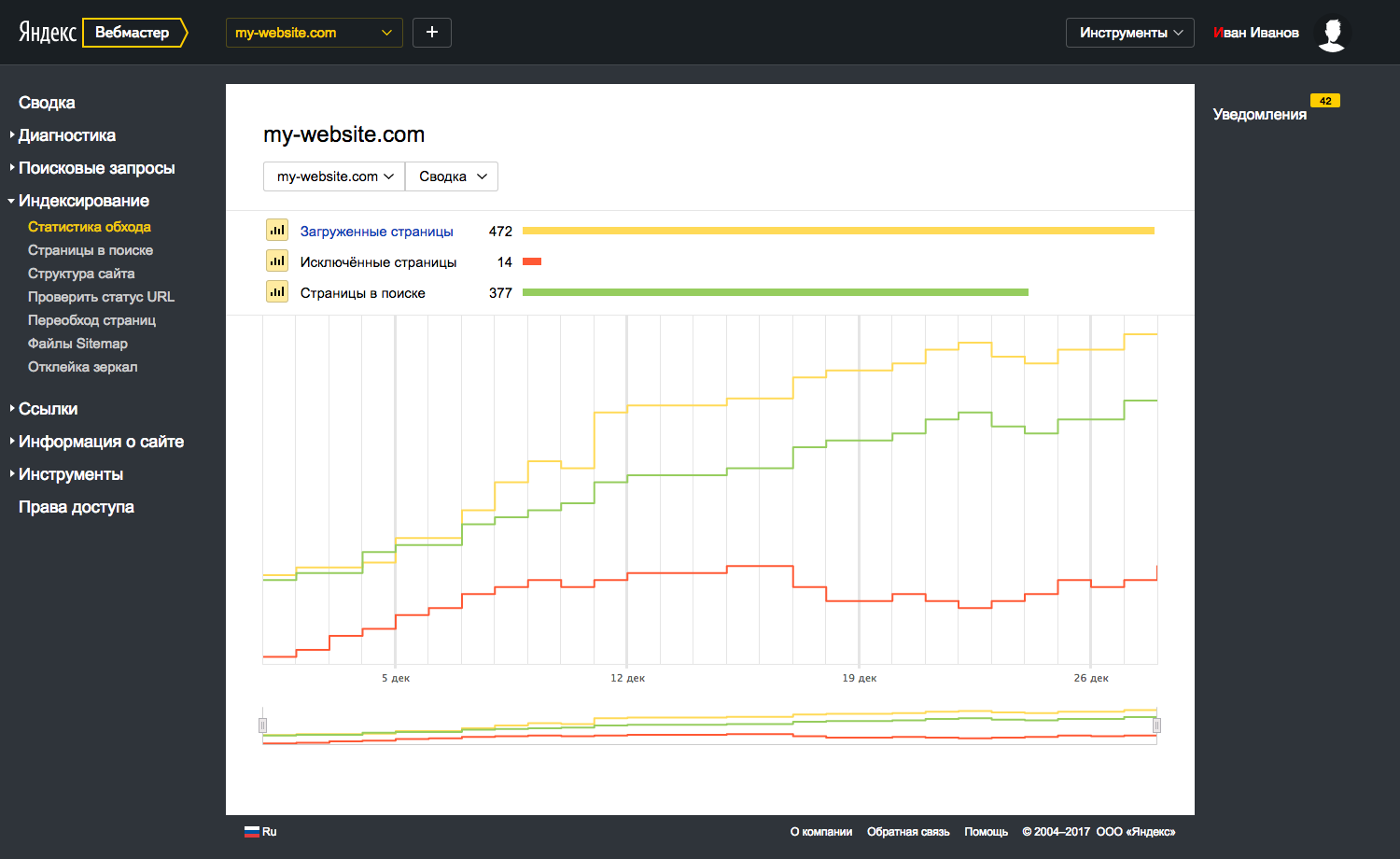
Task: Expand the Поисковые запросы section
Action: (x=96, y=168)
